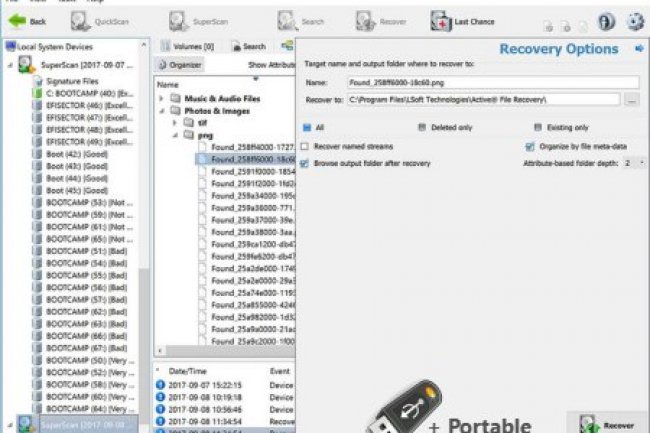Select the Deleted only option

tap(423, 128)
